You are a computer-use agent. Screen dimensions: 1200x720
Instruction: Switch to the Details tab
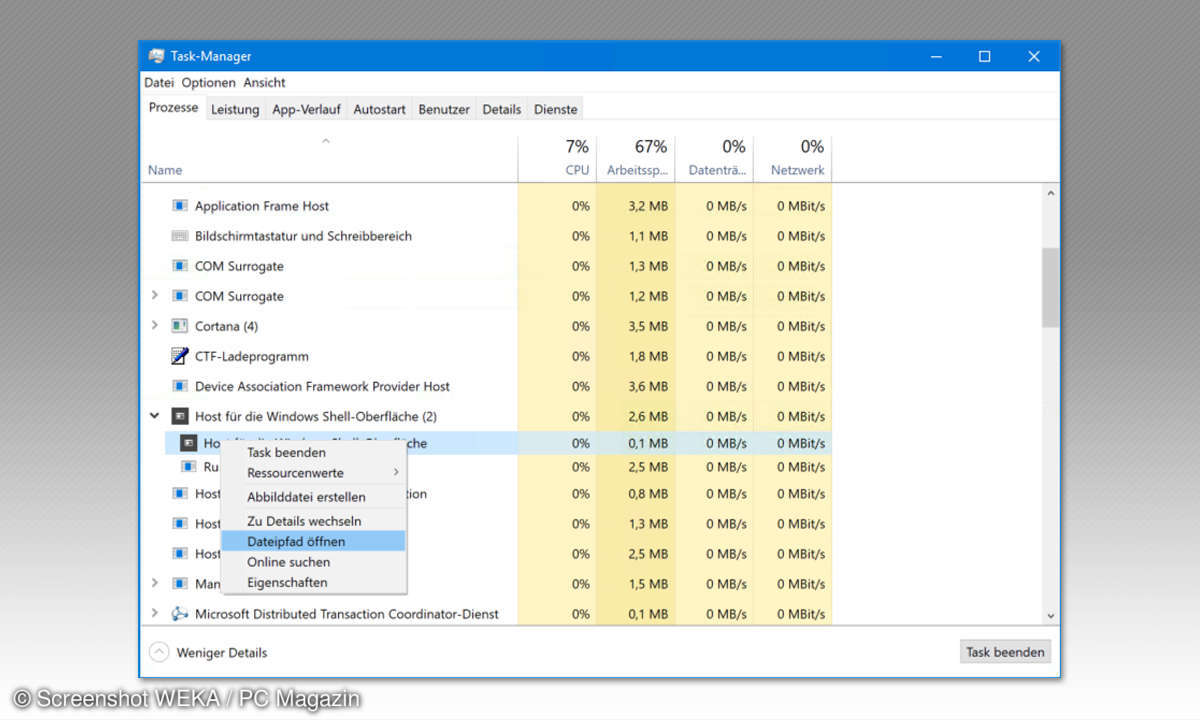[x=502, y=109]
